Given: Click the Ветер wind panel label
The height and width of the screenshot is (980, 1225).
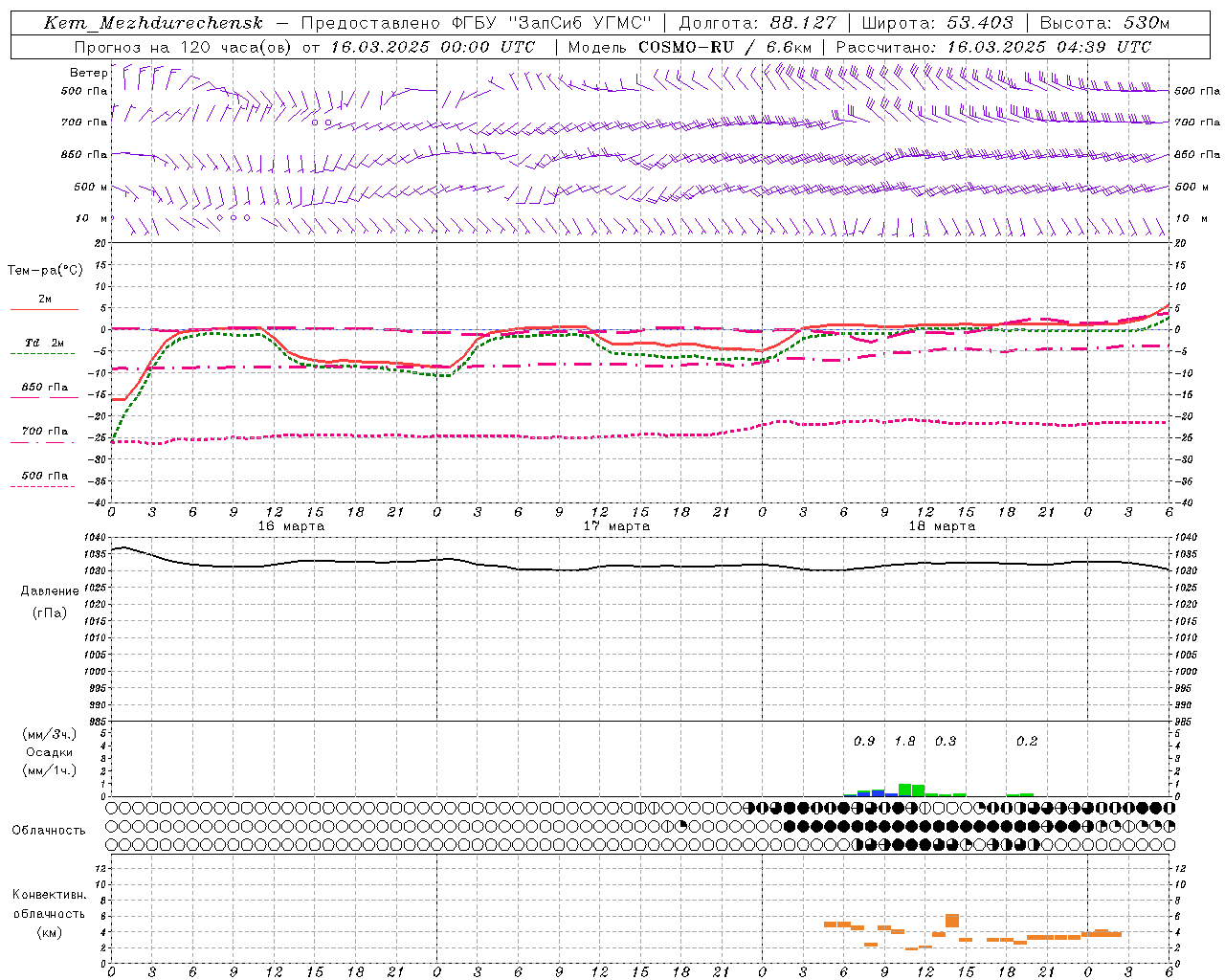Looking at the screenshot, I should click(x=88, y=73).
